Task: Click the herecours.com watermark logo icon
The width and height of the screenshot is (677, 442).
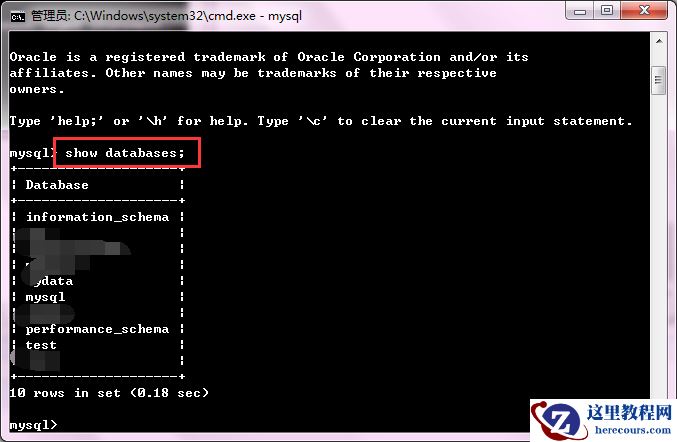Action: click(x=558, y=419)
